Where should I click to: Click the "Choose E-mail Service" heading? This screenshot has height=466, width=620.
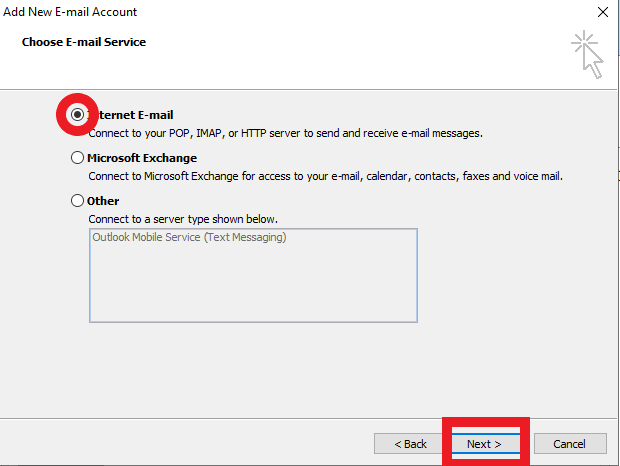tap(84, 43)
